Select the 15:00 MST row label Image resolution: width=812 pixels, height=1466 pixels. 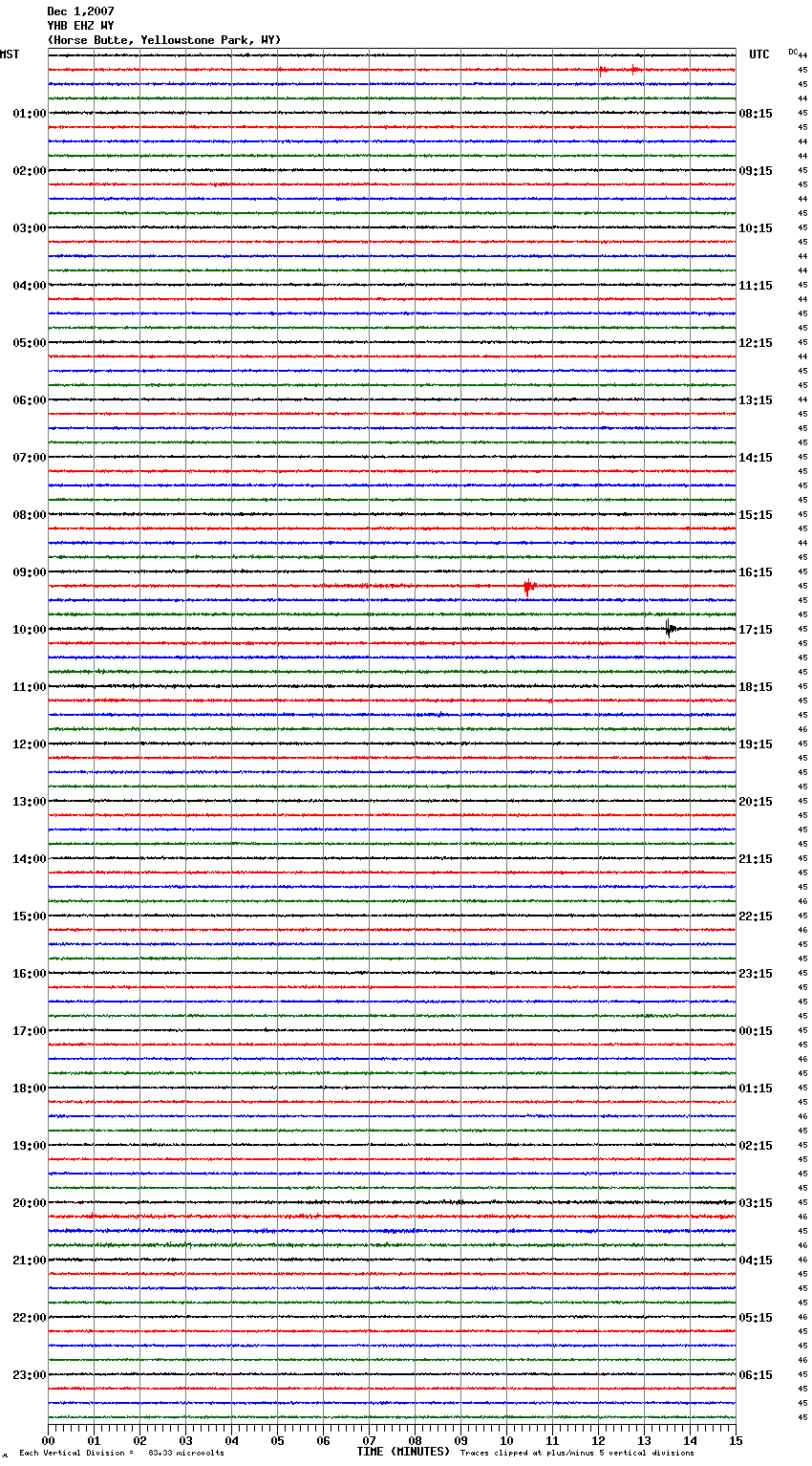click(x=30, y=916)
